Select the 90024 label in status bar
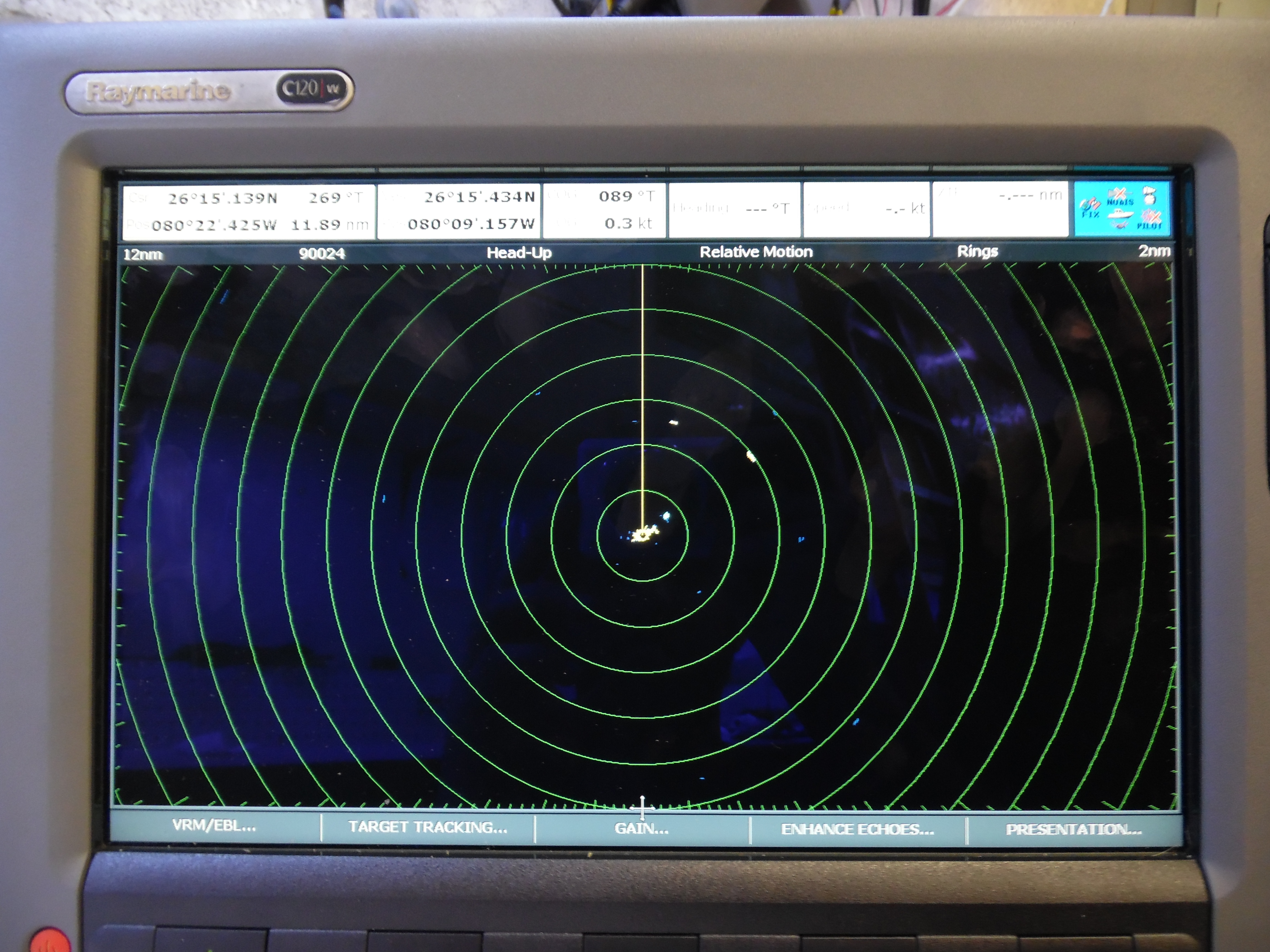 (x=322, y=254)
